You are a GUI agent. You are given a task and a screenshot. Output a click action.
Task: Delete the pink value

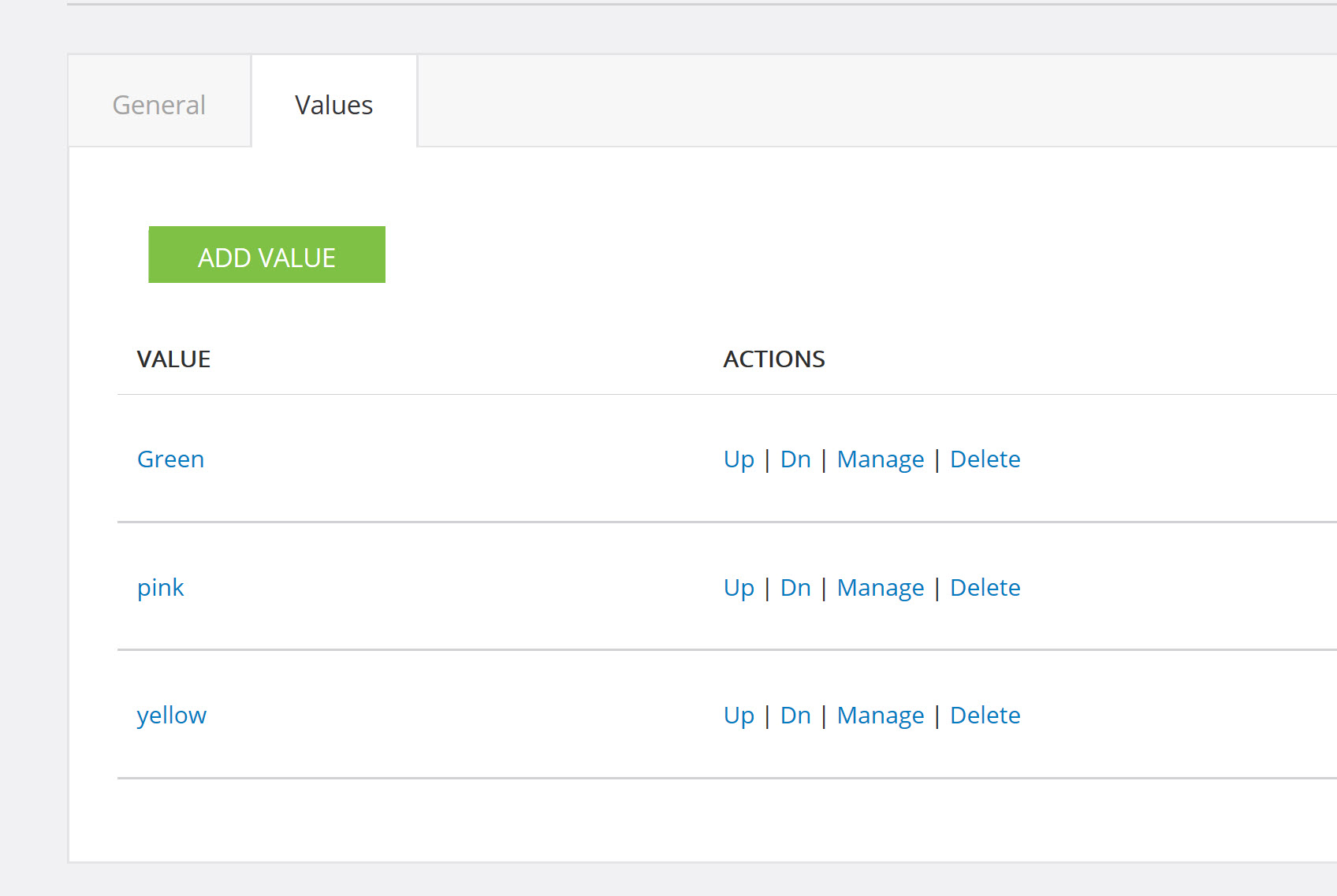(985, 588)
